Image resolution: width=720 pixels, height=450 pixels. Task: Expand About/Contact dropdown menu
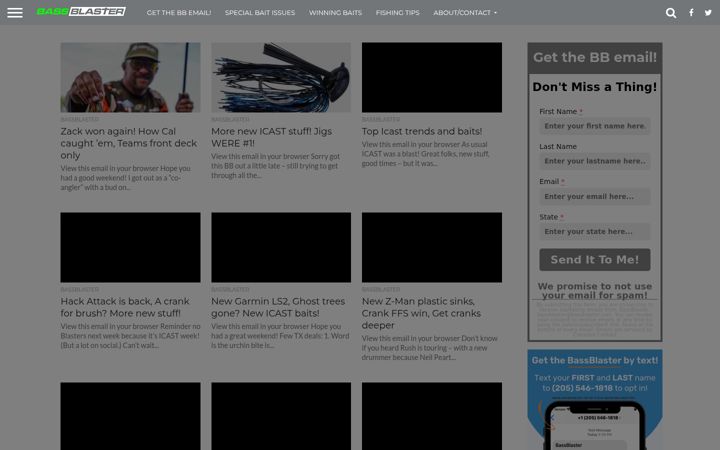coord(465,13)
